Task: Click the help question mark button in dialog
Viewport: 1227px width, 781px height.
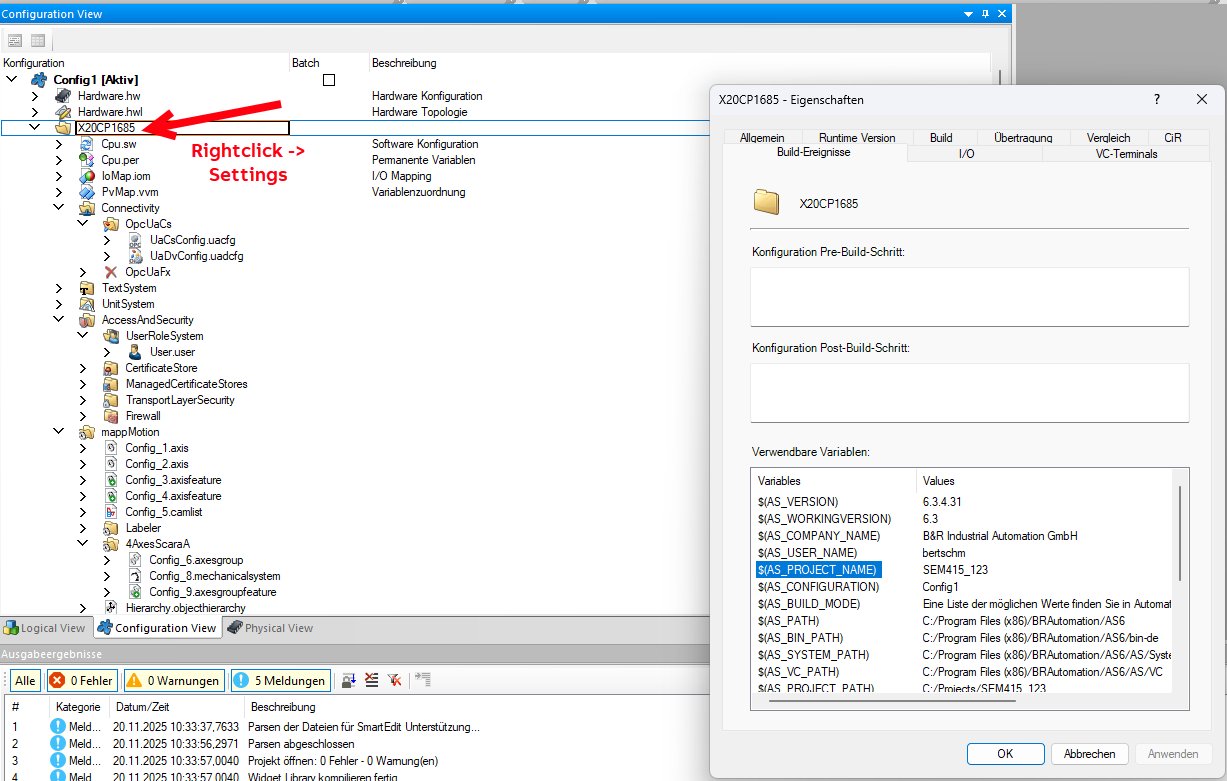Action: click(1157, 99)
